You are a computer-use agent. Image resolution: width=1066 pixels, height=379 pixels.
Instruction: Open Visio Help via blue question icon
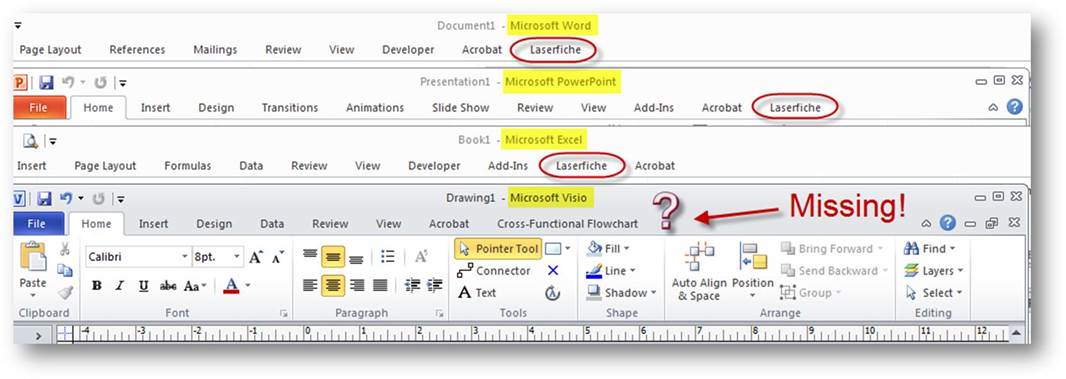tap(948, 223)
